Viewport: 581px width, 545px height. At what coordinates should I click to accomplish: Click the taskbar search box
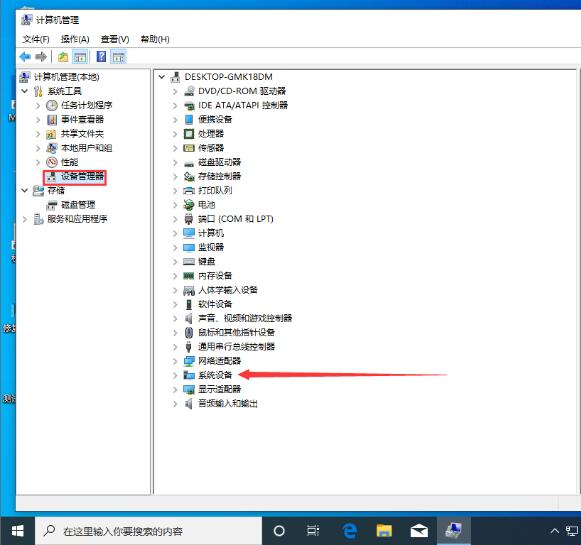pos(148,531)
